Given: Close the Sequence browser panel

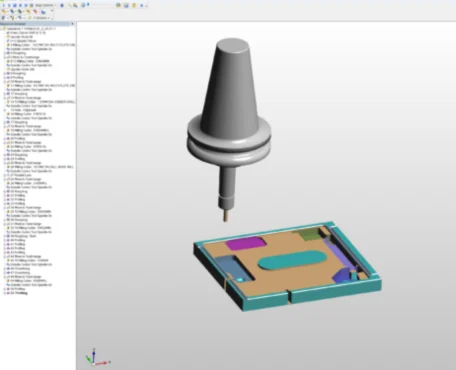Looking at the screenshot, I should click(72, 24).
